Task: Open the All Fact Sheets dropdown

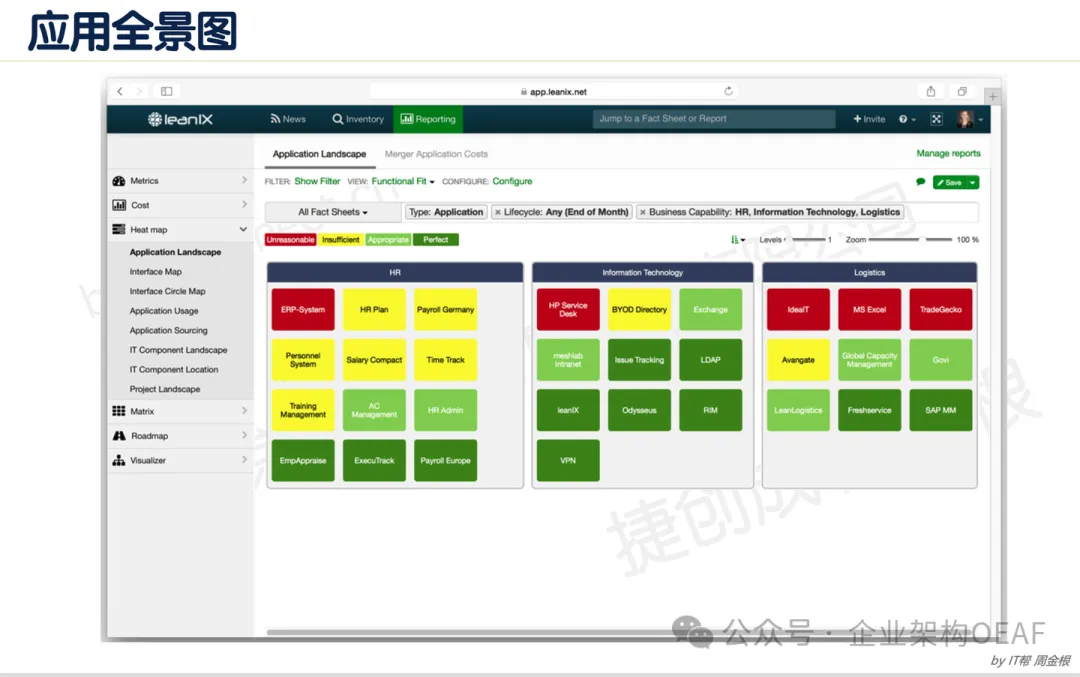Action: 333,212
